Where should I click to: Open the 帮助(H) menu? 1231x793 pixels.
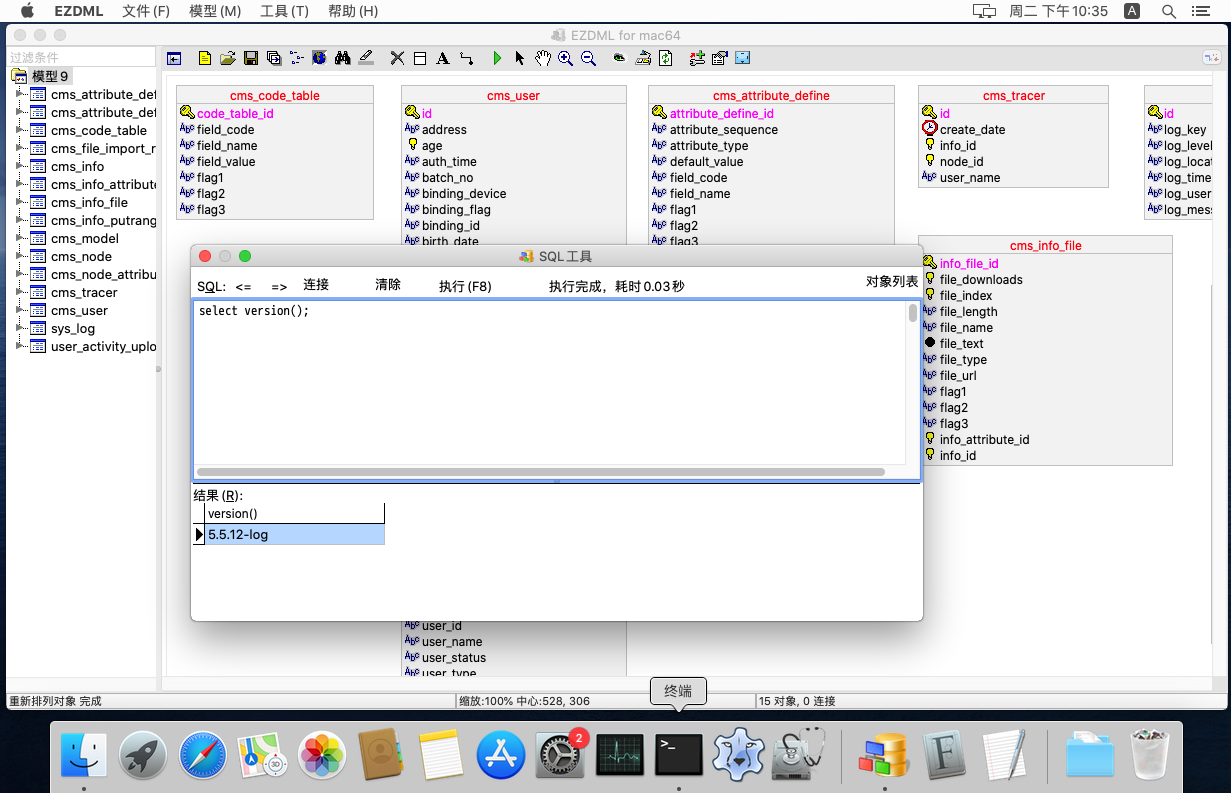(x=353, y=11)
